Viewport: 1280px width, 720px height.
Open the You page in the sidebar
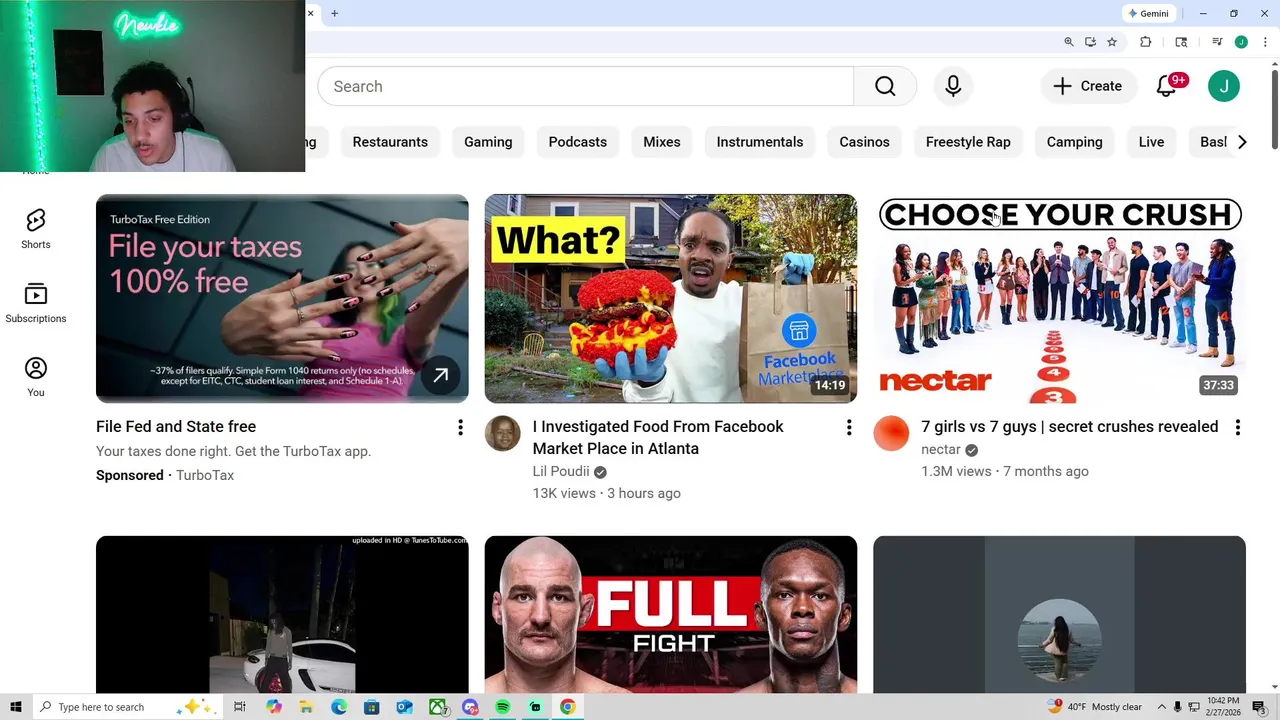coord(36,377)
